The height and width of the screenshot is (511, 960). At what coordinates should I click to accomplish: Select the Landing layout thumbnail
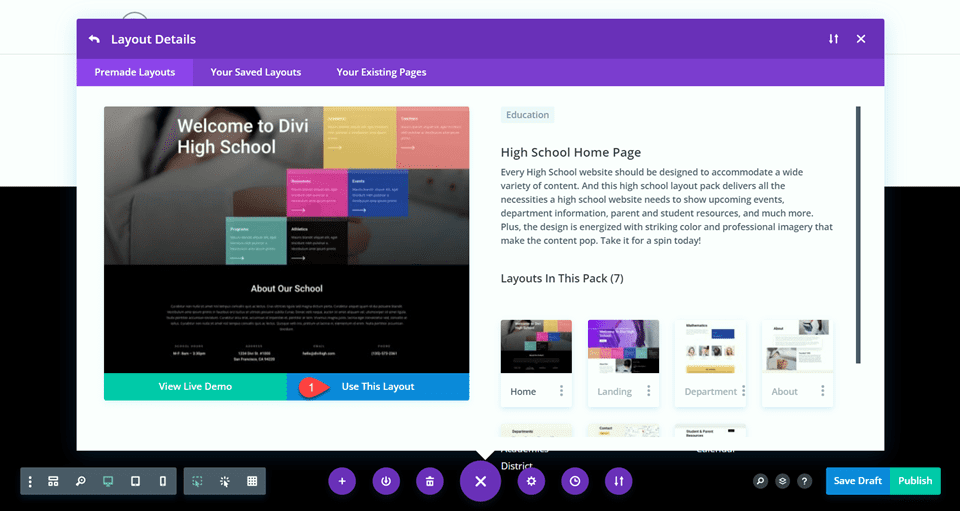[623, 346]
